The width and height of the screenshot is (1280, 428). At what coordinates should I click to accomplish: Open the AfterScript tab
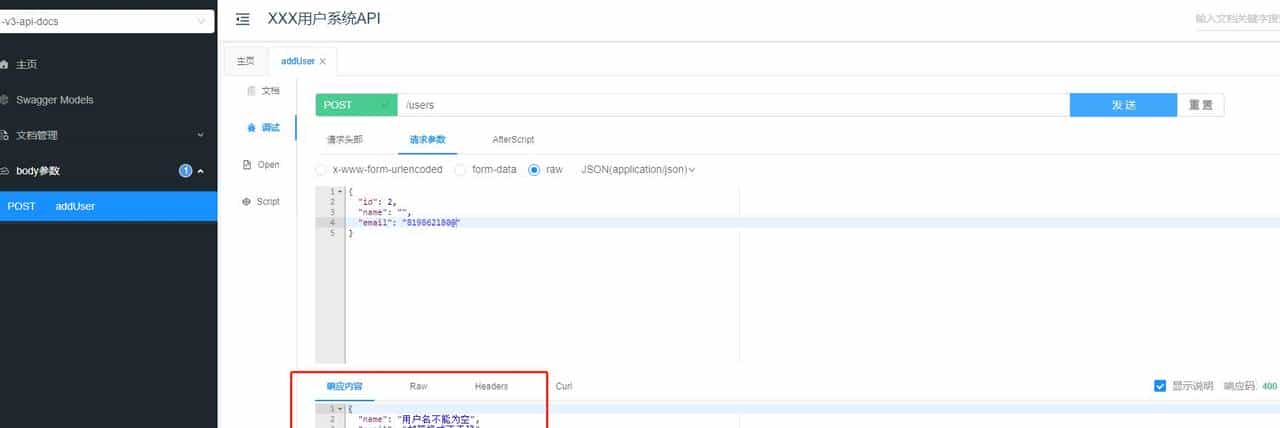513,140
